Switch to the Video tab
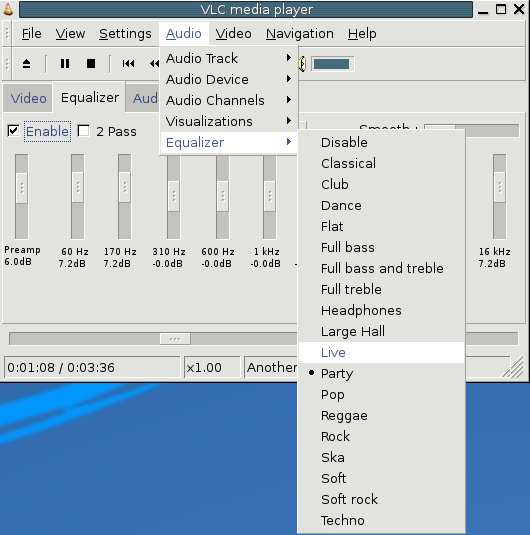Viewport: 530px width, 535px height. (x=28, y=98)
